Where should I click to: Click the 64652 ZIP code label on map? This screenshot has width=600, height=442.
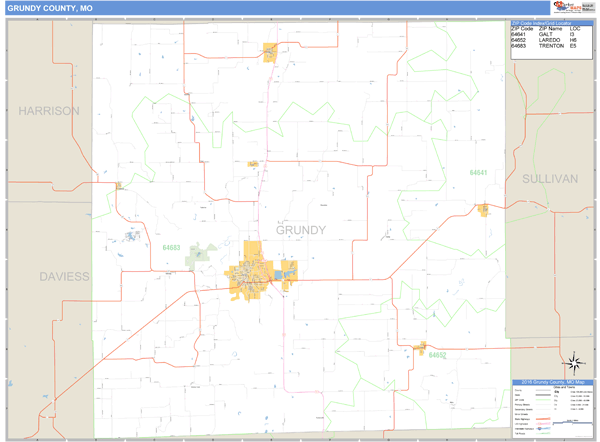[437, 355]
